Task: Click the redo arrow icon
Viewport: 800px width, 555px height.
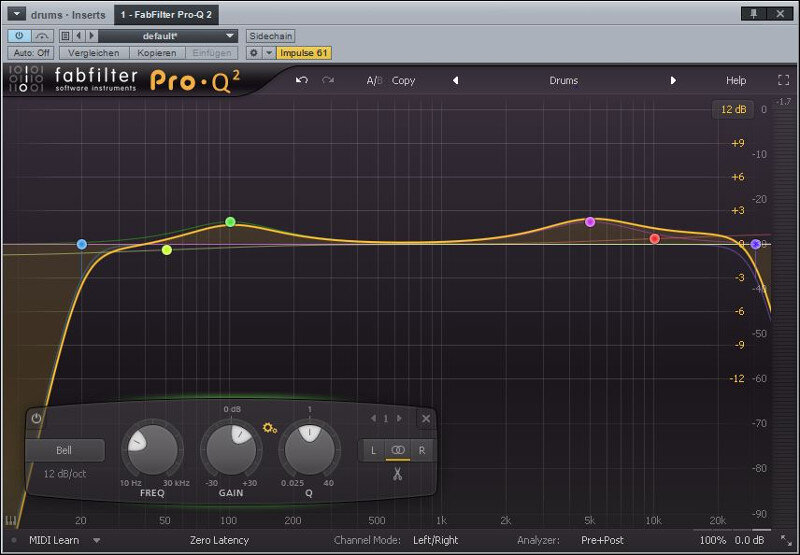Action: [x=328, y=80]
